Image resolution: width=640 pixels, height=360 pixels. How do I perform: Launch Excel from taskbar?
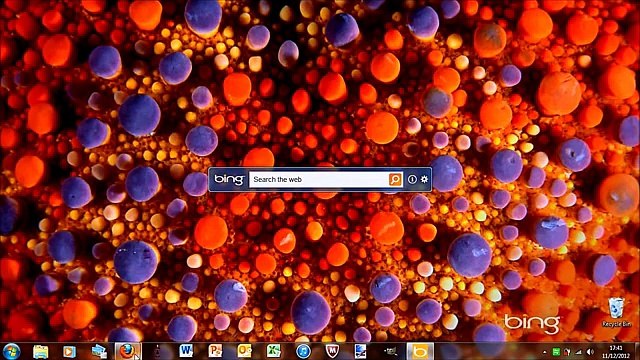[x=273, y=351]
